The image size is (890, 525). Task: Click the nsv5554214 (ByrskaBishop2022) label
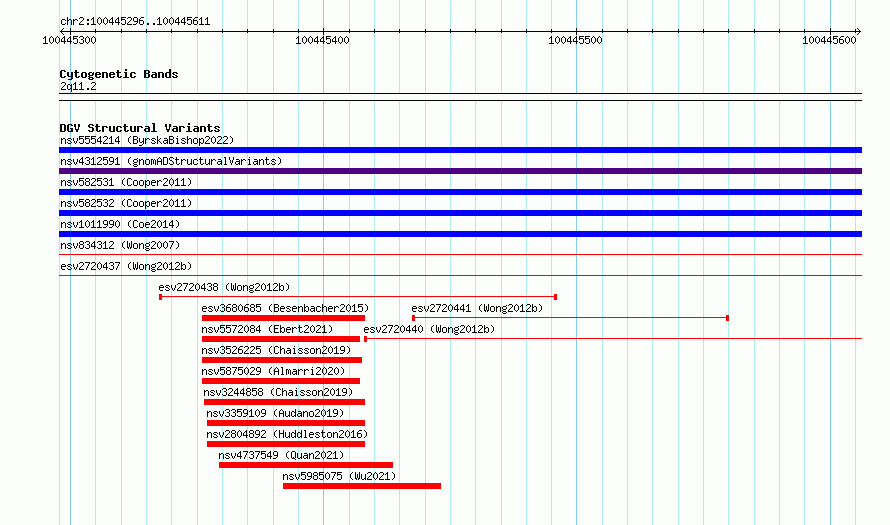[147, 140]
